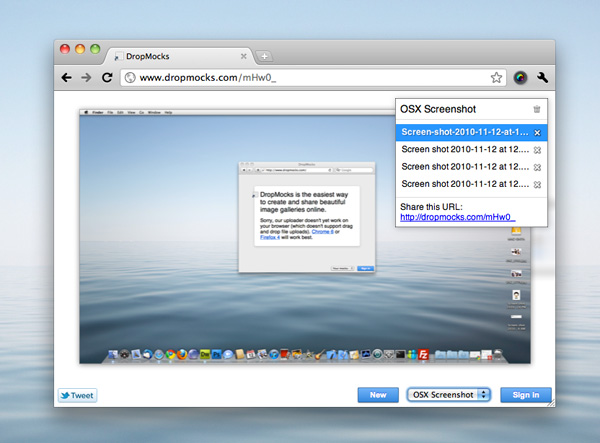Close the DropMocks tab
The width and height of the screenshot is (600, 443).
[243, 56]
